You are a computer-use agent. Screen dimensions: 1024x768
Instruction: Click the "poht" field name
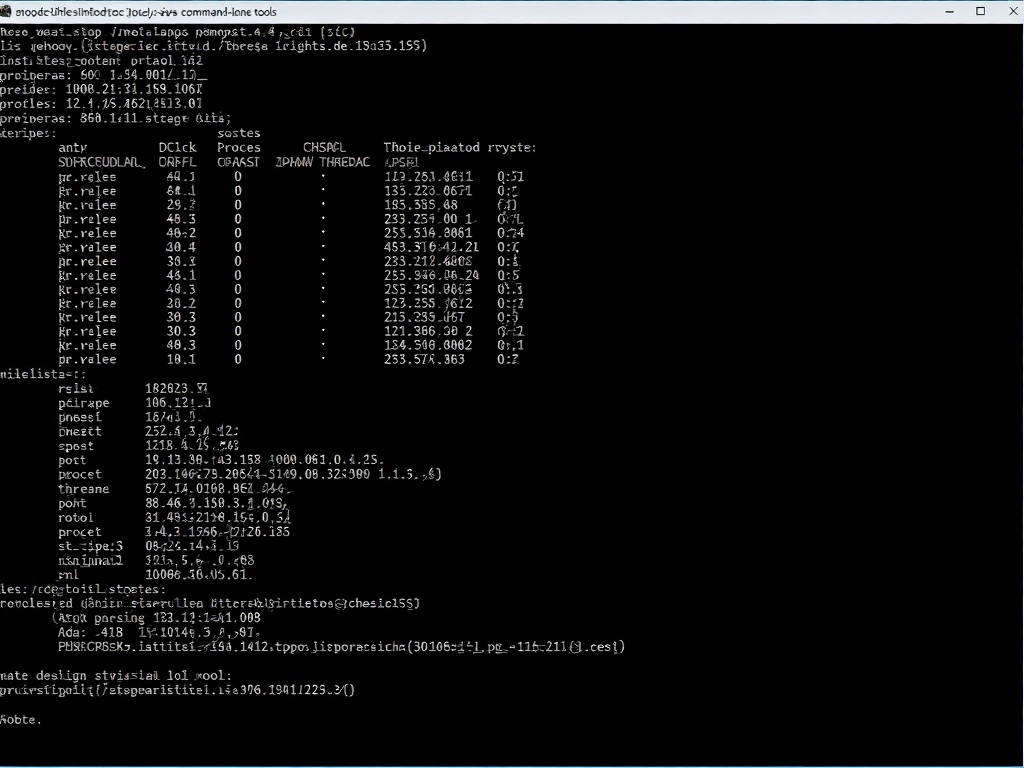[x=72, y=504]
